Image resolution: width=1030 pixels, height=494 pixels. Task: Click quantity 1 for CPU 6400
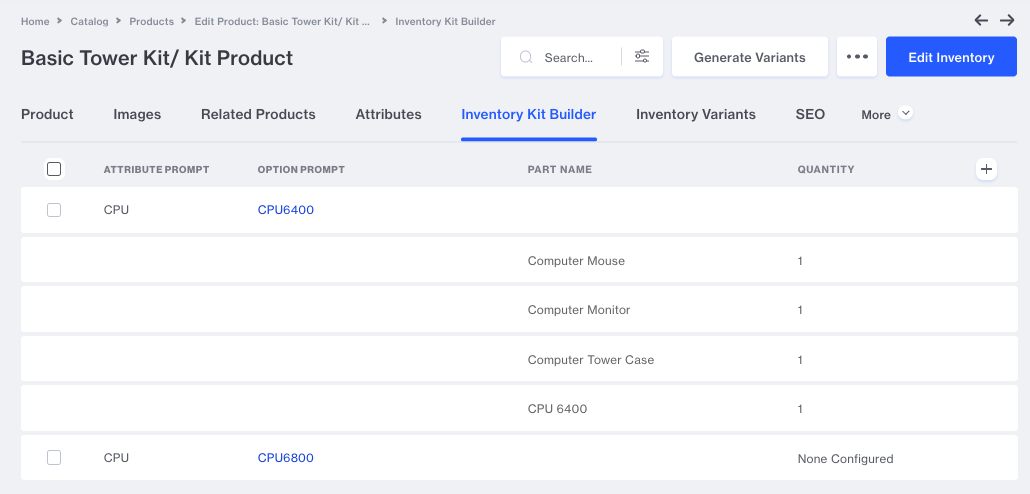pos(800,409)
